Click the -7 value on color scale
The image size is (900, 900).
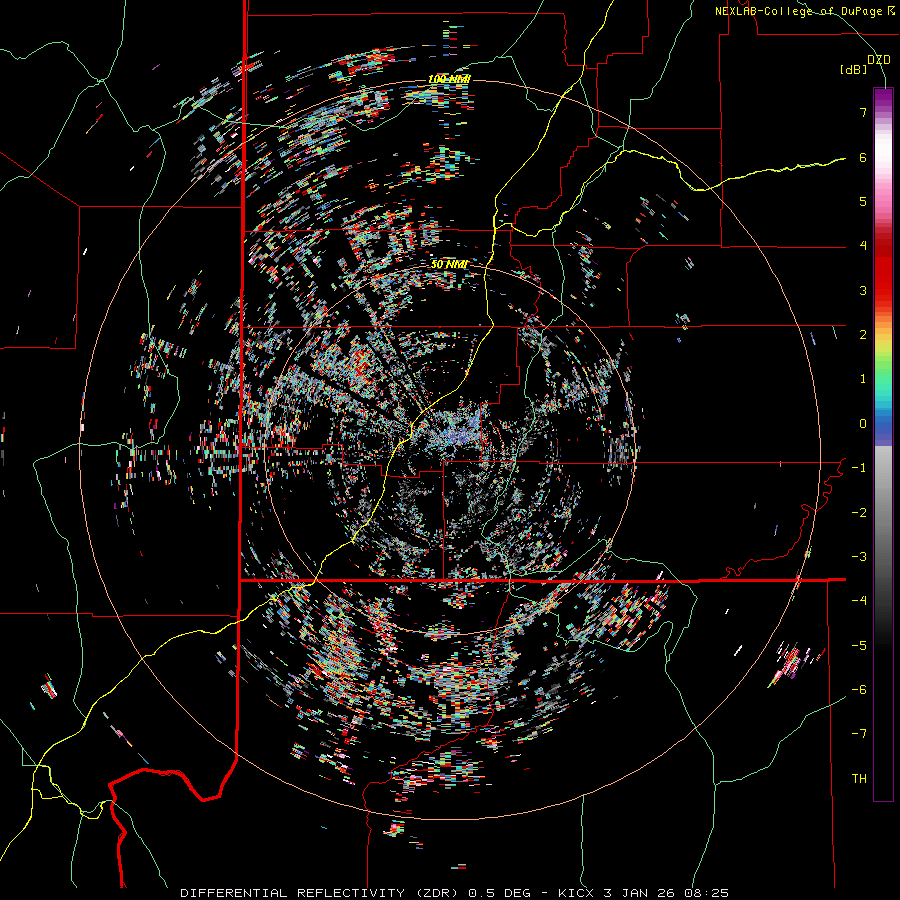(859, 734)
